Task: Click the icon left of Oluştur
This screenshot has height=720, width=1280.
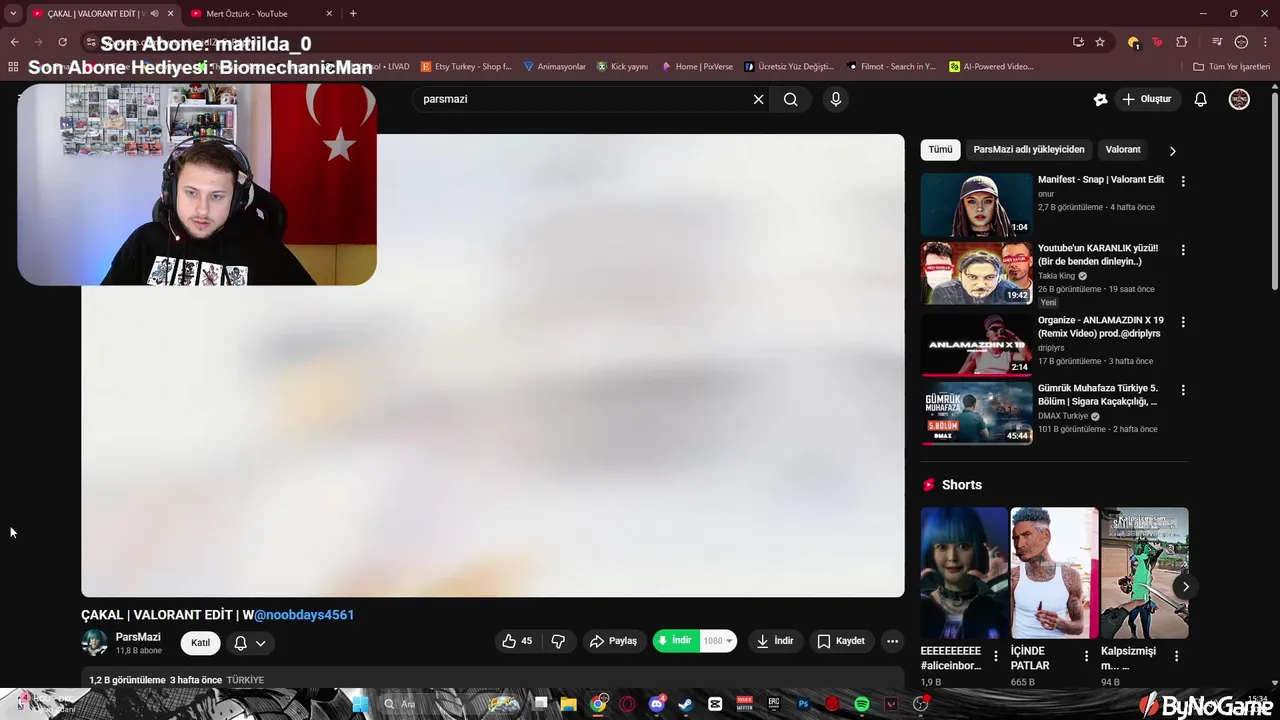Action: (1101, 99)
